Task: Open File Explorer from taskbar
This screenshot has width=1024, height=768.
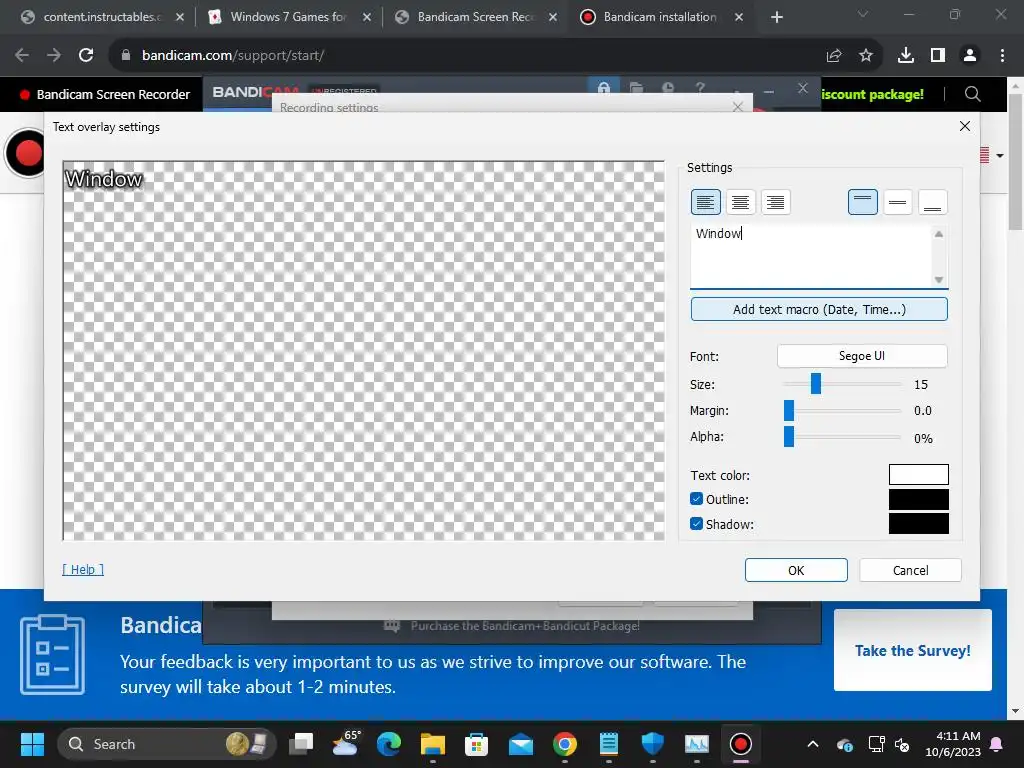Action: (x=433, y=744)
